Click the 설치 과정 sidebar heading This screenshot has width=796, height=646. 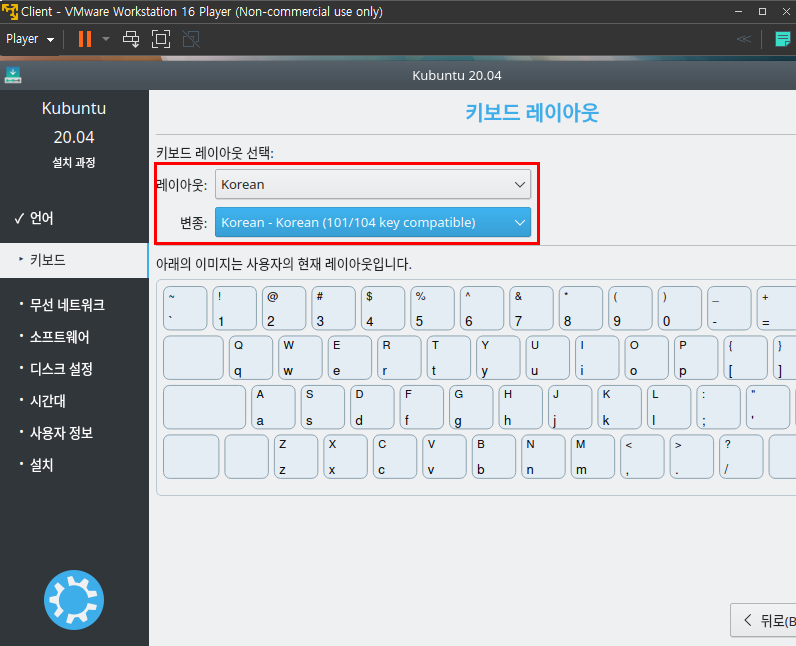[74, 162]
